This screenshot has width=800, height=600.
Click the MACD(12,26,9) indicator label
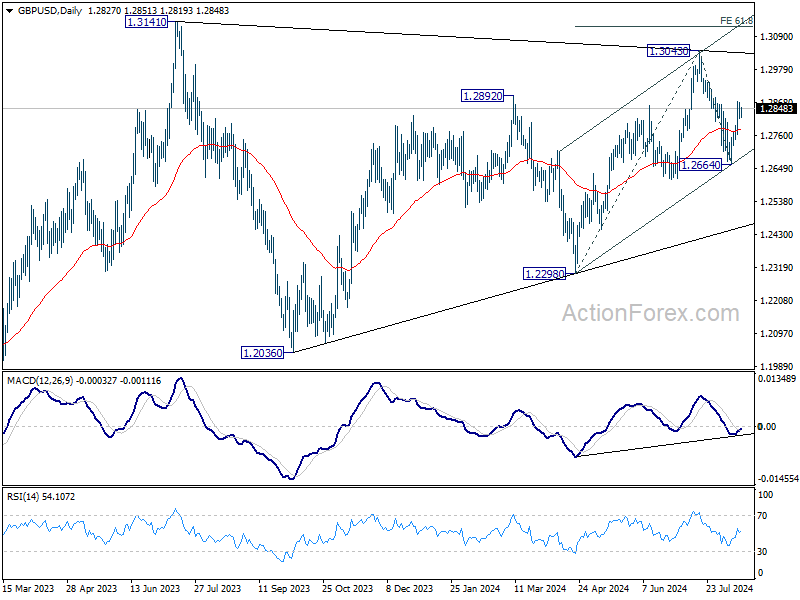40,381
